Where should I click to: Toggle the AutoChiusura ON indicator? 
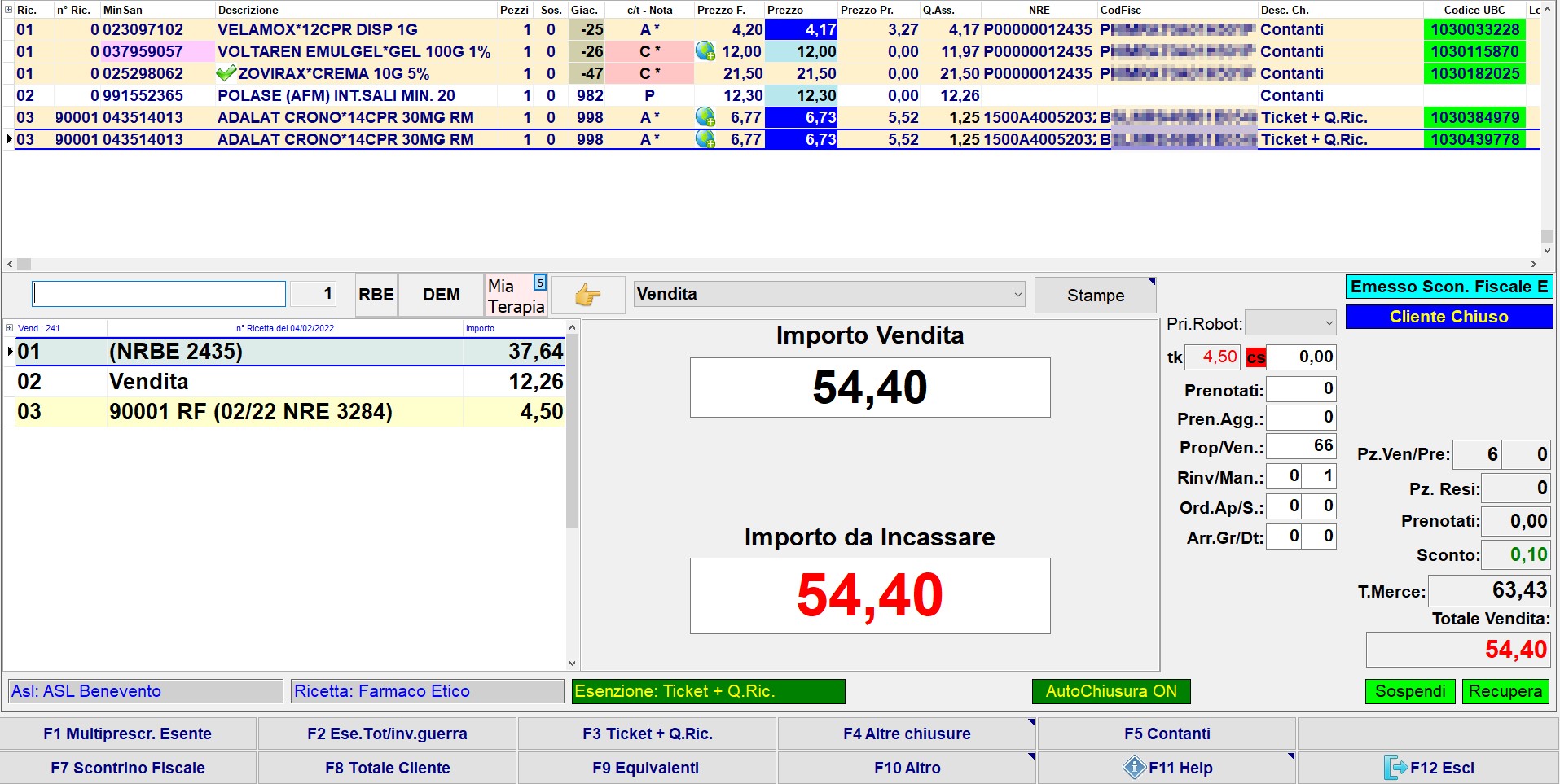pyautogui.click(x=1110, y=691)
